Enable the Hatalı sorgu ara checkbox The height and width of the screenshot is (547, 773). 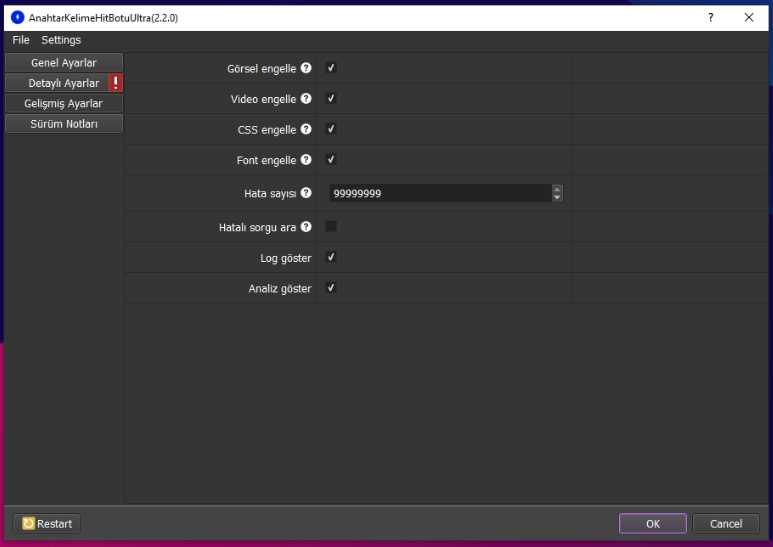click(x=331, y=226)
